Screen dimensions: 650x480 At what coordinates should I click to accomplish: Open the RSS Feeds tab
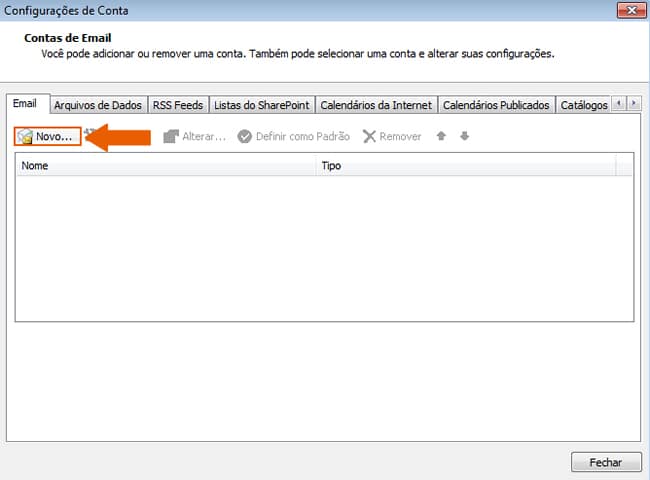click(x=178, y=105)
